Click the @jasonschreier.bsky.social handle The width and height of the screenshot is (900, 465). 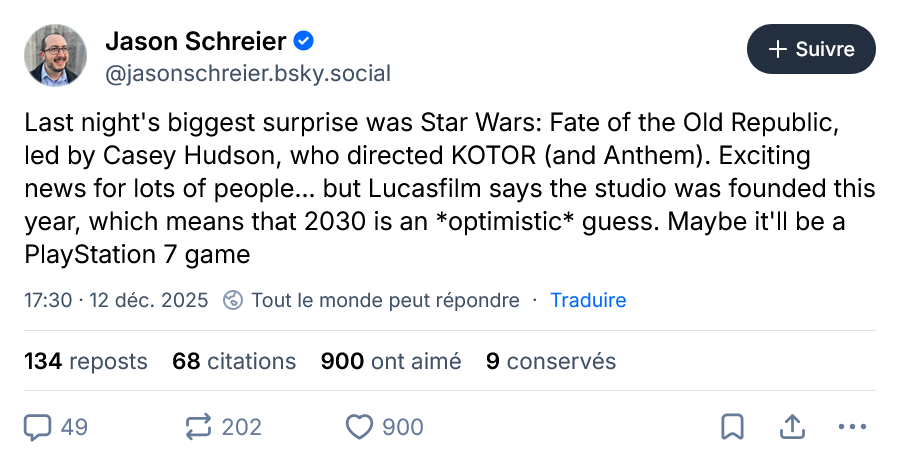click(247, 73)
